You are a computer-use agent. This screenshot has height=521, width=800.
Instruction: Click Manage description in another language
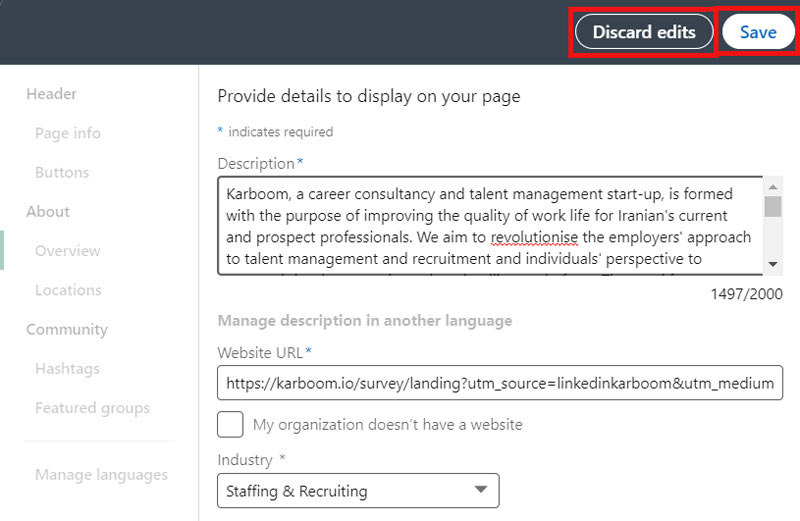(364, 321)
